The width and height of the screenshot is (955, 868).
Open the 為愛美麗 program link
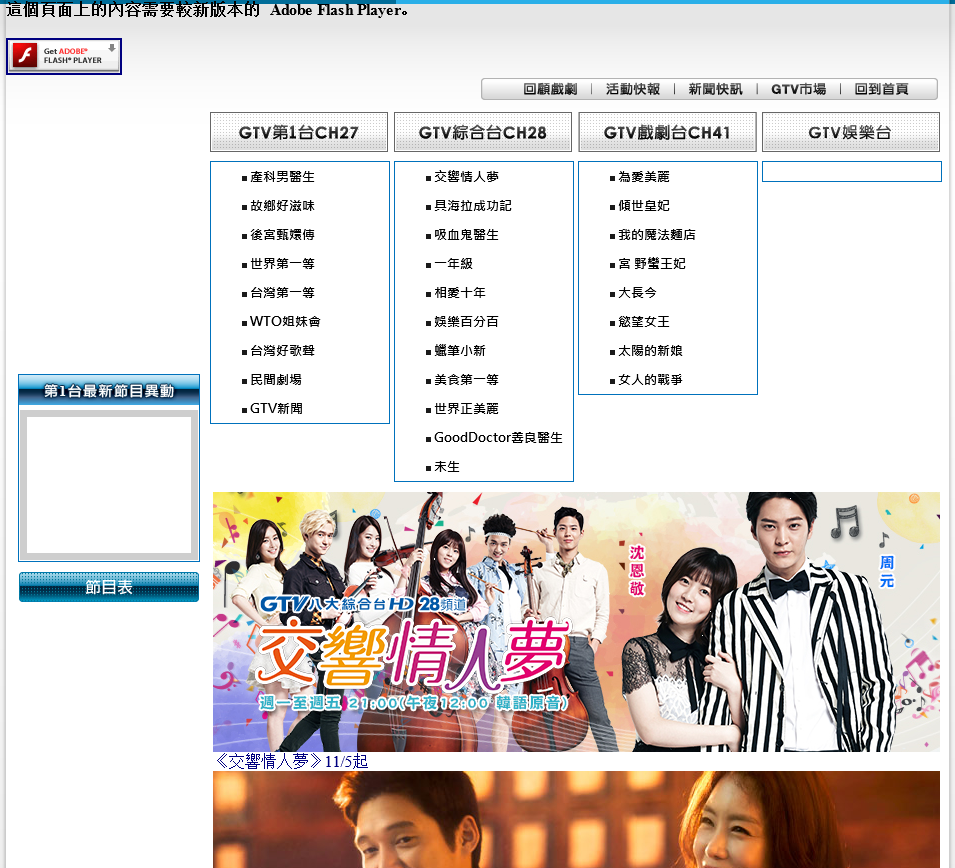644,177
